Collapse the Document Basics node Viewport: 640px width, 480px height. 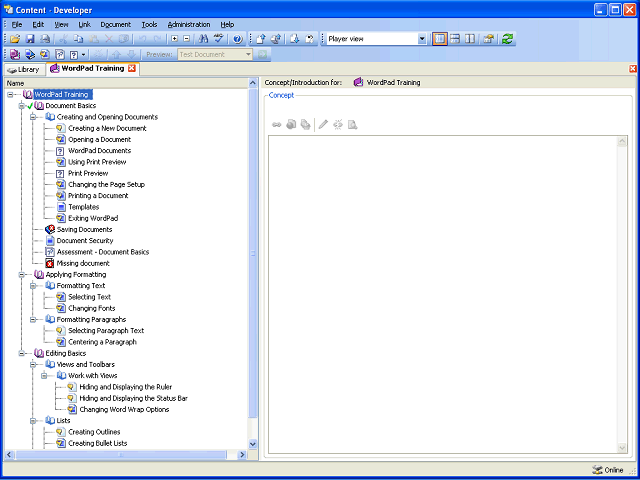coord(21,106)
